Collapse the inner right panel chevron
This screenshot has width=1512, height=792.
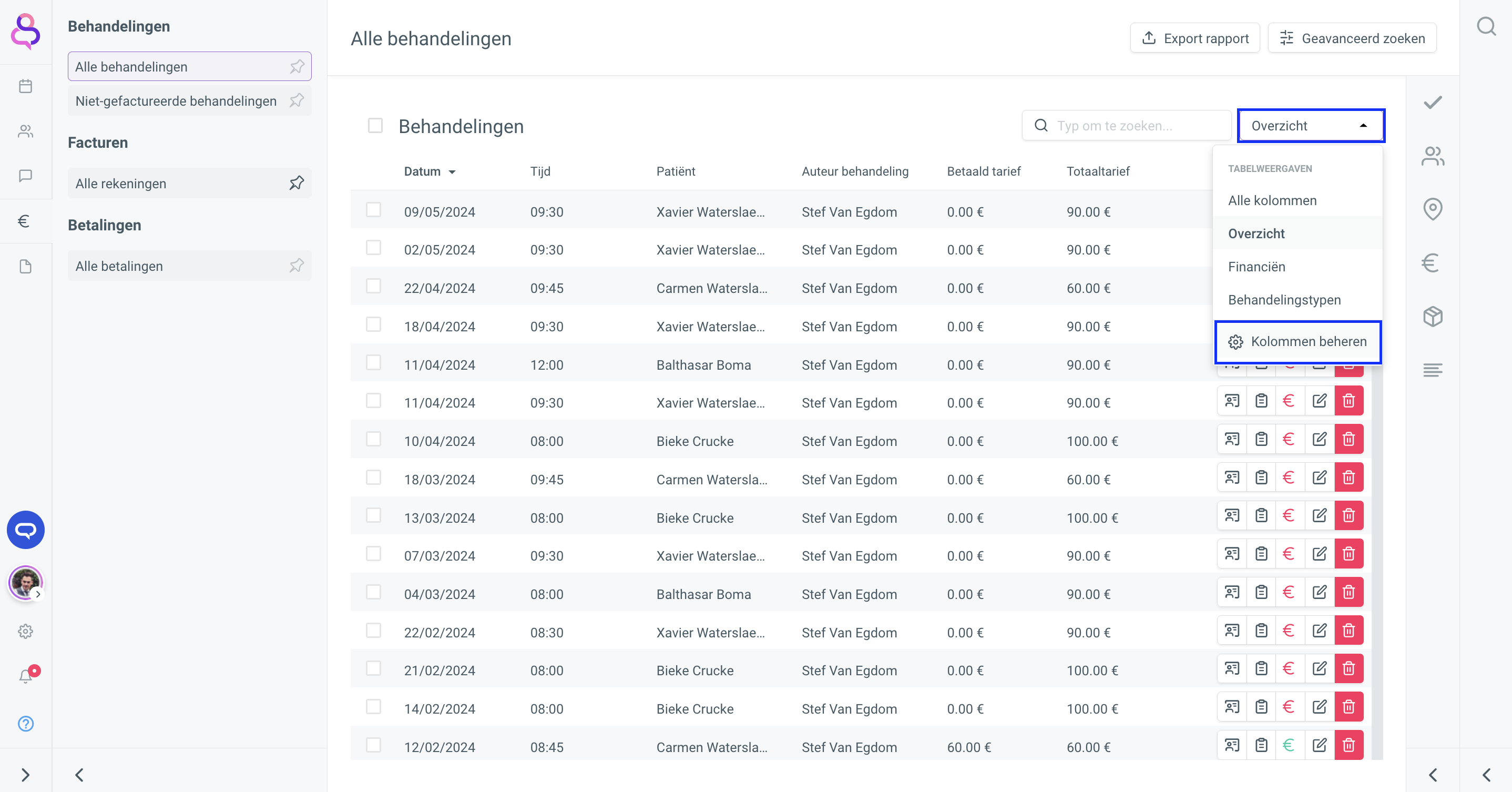pos(1433,775)
